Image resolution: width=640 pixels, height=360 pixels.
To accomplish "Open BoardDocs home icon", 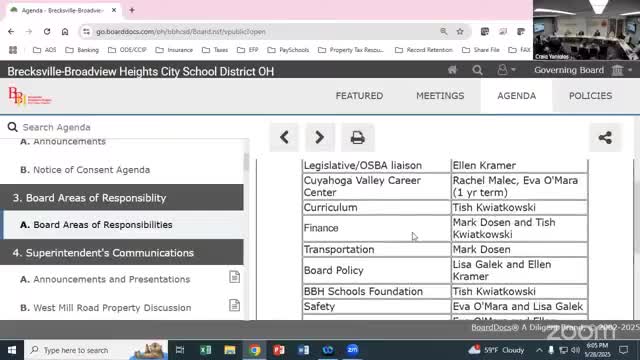I will (x=452, y=70).
